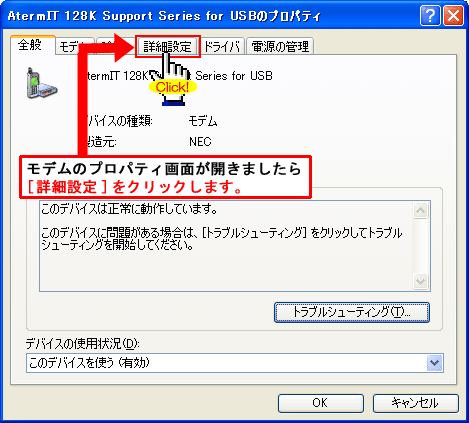469x423 pixels.
Task: Click the デバイスの使用状況(D) label
Action: click(82, 343)
